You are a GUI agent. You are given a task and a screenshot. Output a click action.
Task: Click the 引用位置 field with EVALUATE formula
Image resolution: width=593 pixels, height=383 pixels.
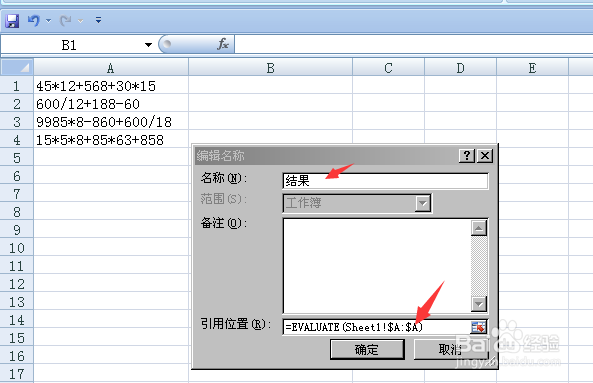click(x=376, y=327)
